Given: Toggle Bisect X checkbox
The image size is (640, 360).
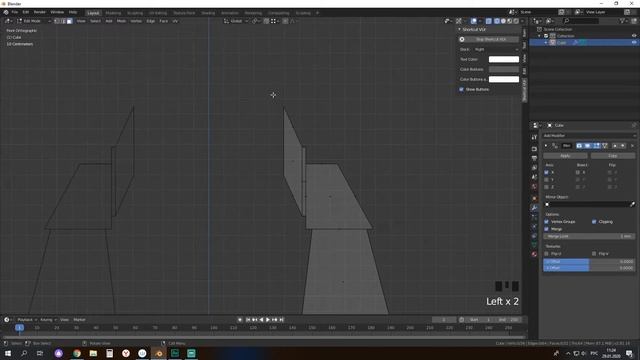Looking at the screenshot, I should click(x=578, y=172).
